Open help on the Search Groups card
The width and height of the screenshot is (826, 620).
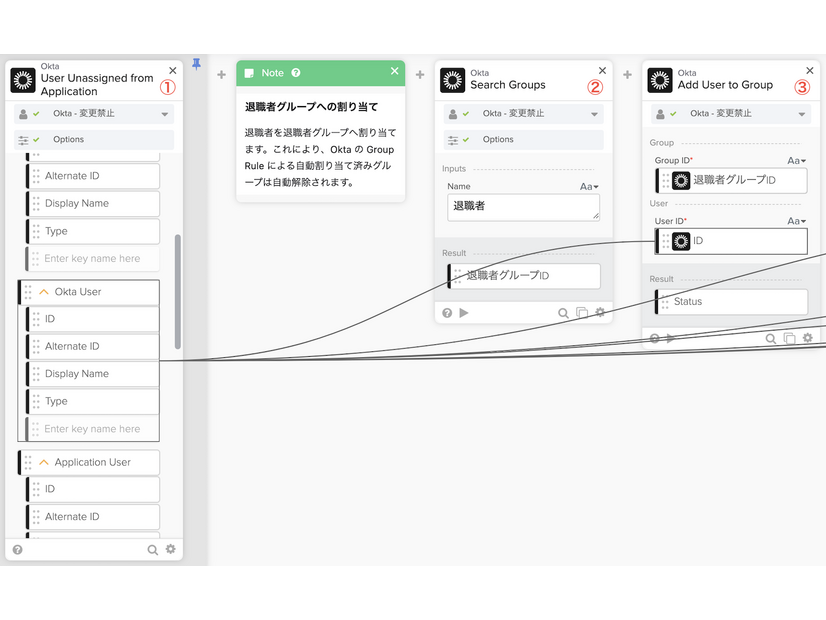tap(446, 312)
